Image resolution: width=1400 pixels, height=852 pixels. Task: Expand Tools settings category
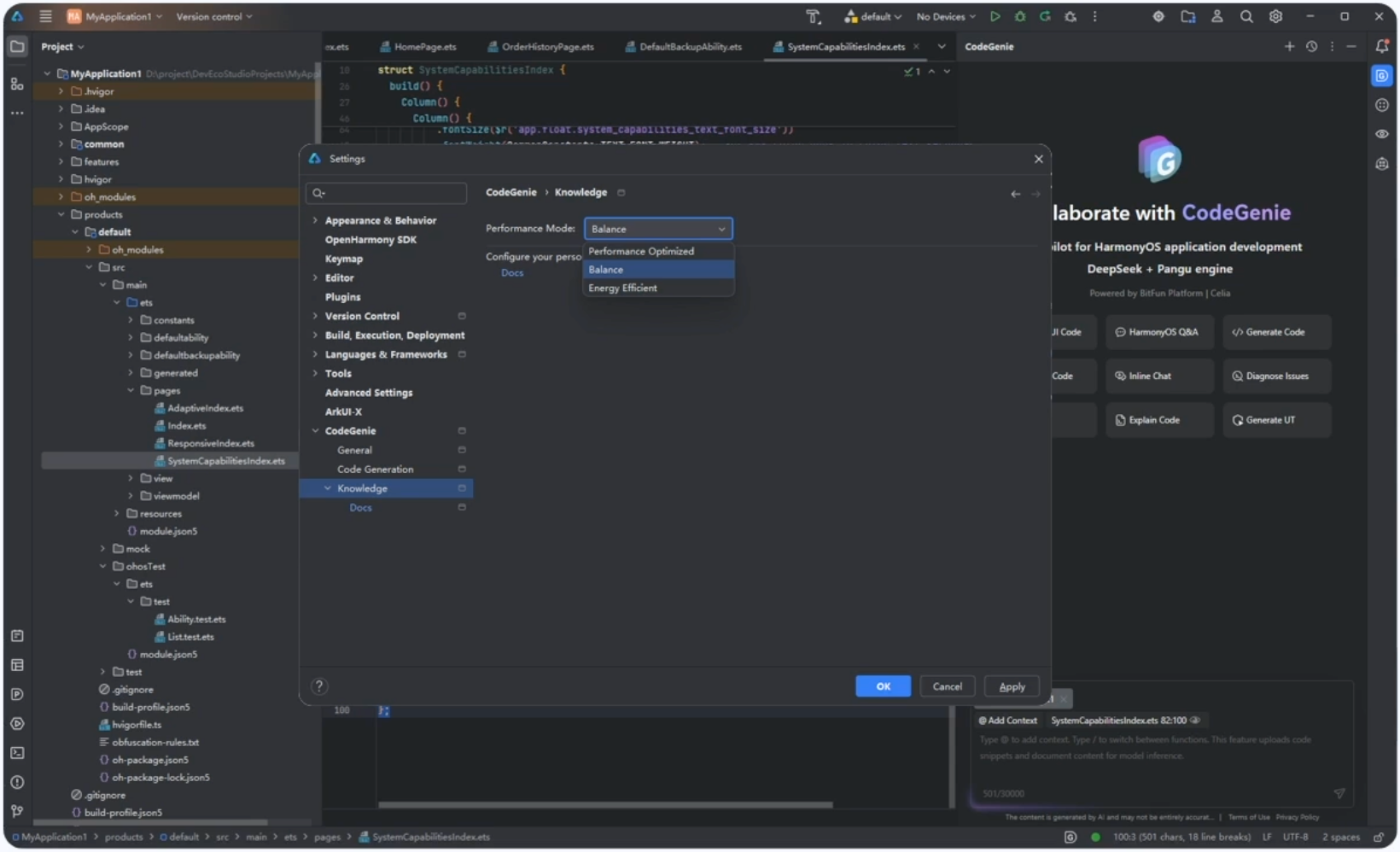pyautogui.click(x=315, y=373)
